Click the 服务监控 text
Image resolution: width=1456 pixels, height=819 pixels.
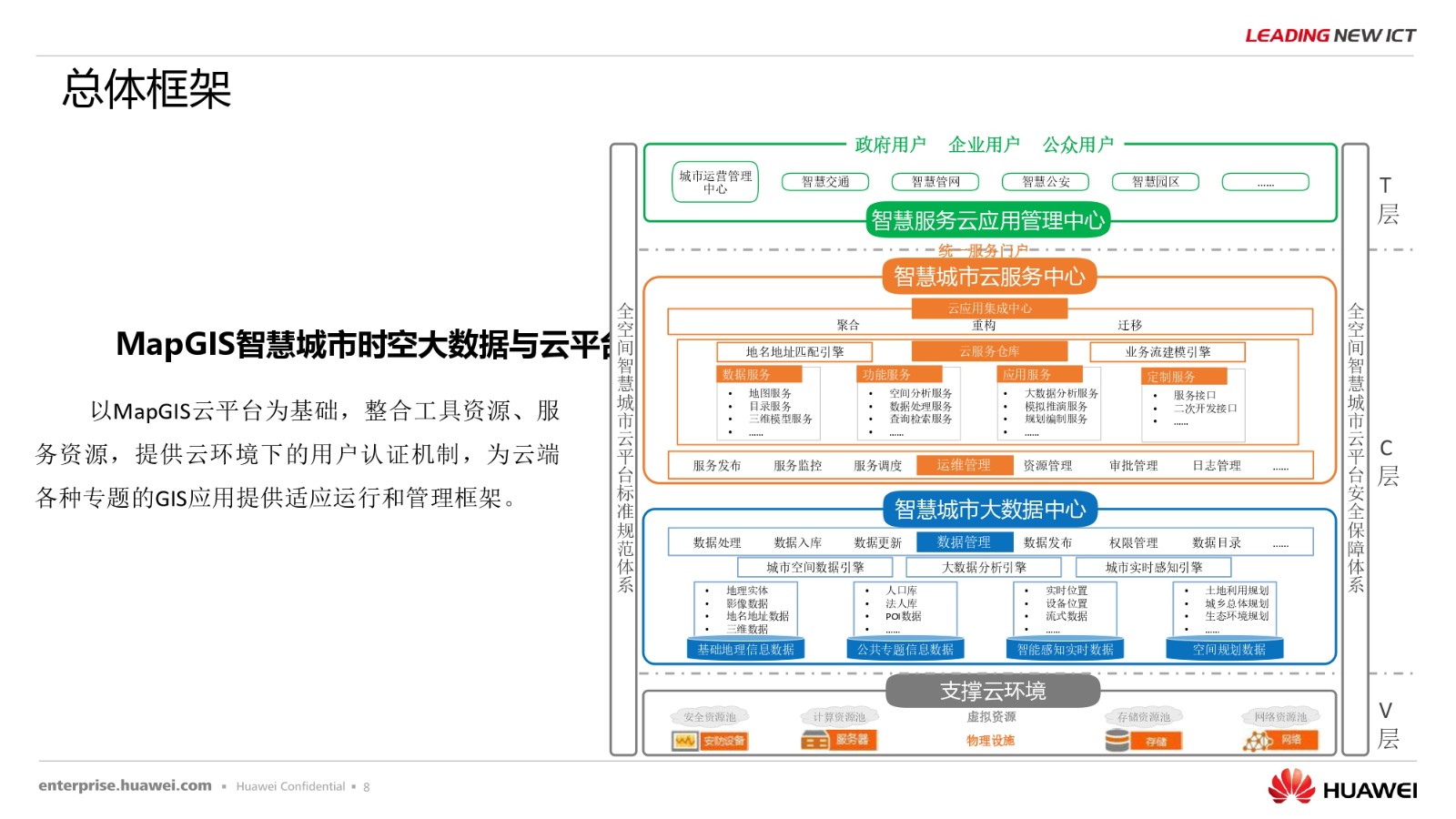coord(798,466)
